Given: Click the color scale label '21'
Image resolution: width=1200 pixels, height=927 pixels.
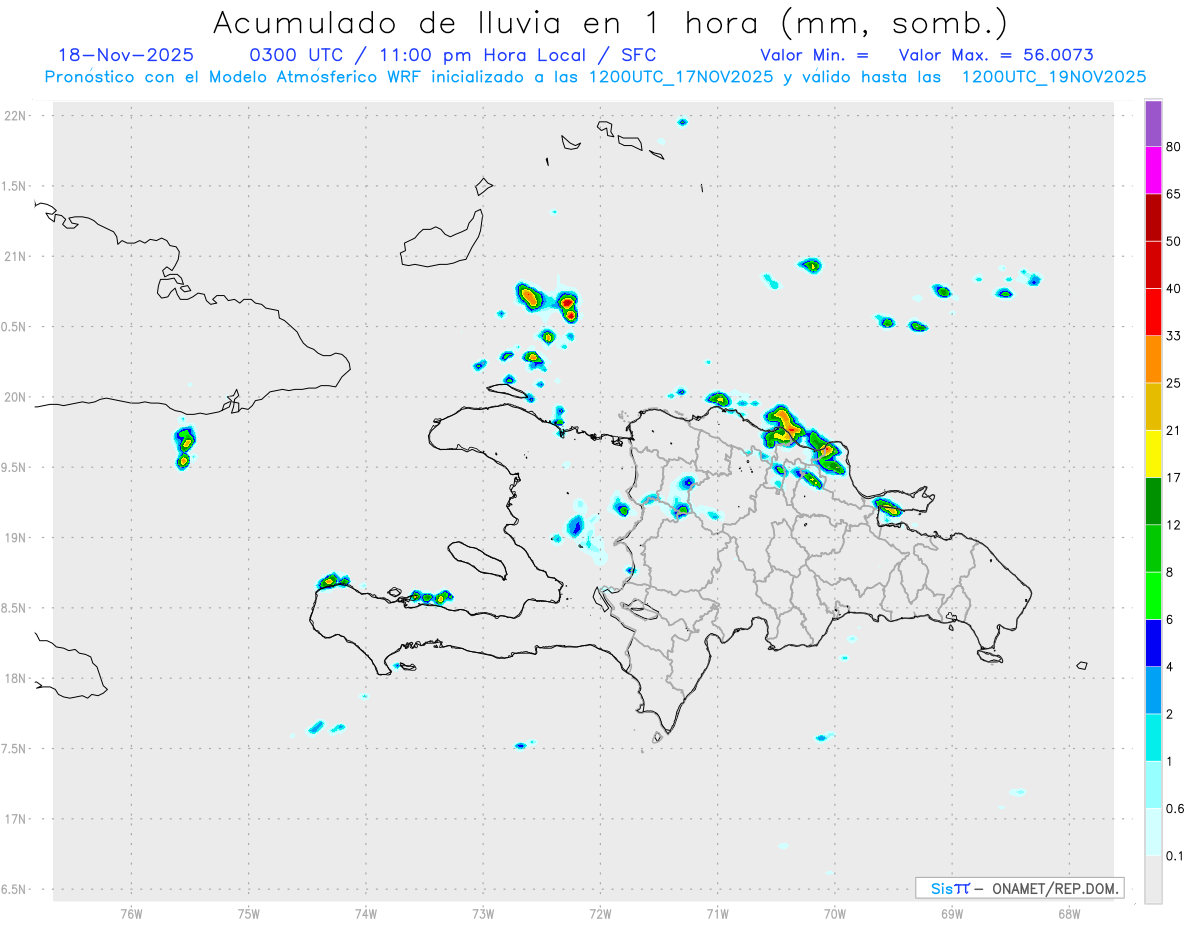Looking at the screenshot, I should point(1174,430).
